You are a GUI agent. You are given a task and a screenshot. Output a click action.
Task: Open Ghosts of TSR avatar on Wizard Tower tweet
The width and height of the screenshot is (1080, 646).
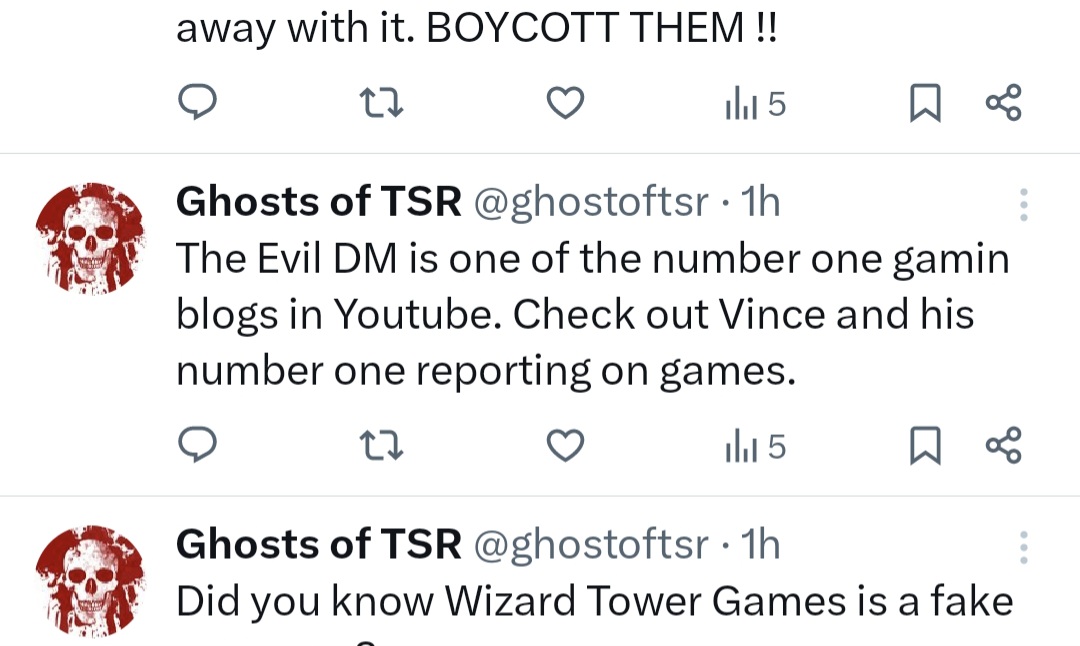pyautogui.click(x=91, y=581)
